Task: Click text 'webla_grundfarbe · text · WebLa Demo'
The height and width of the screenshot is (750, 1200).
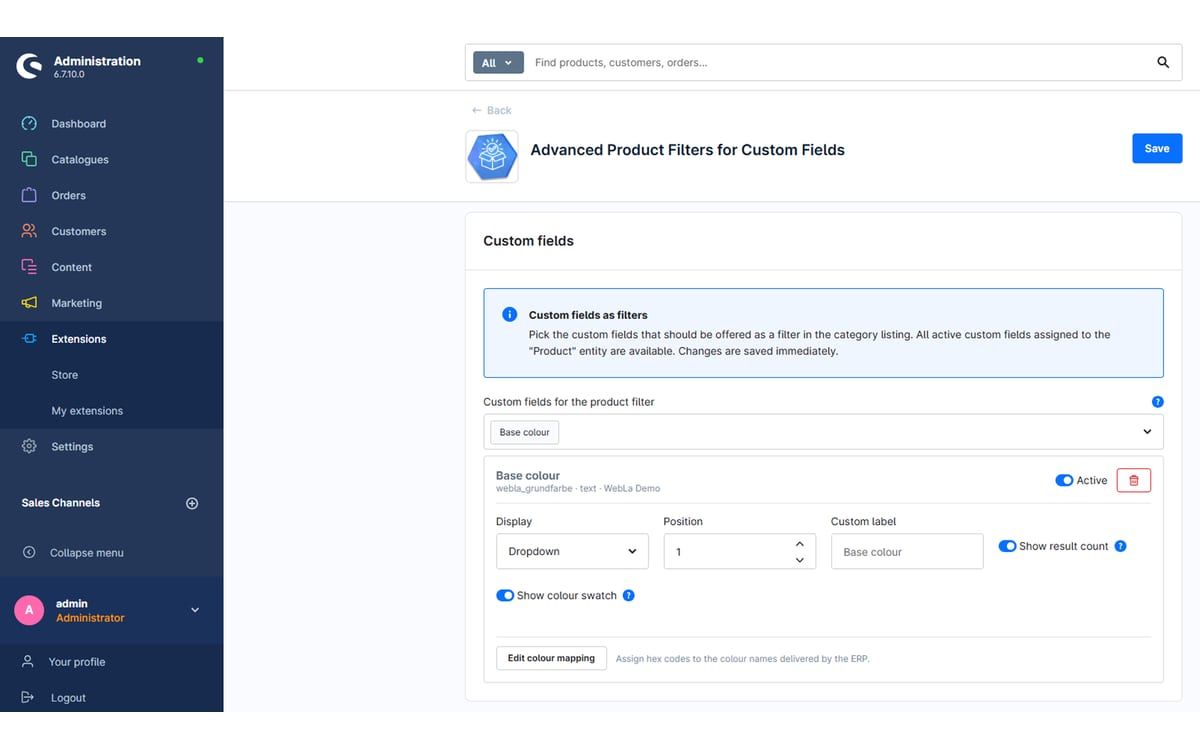Action: coord(578,489)
